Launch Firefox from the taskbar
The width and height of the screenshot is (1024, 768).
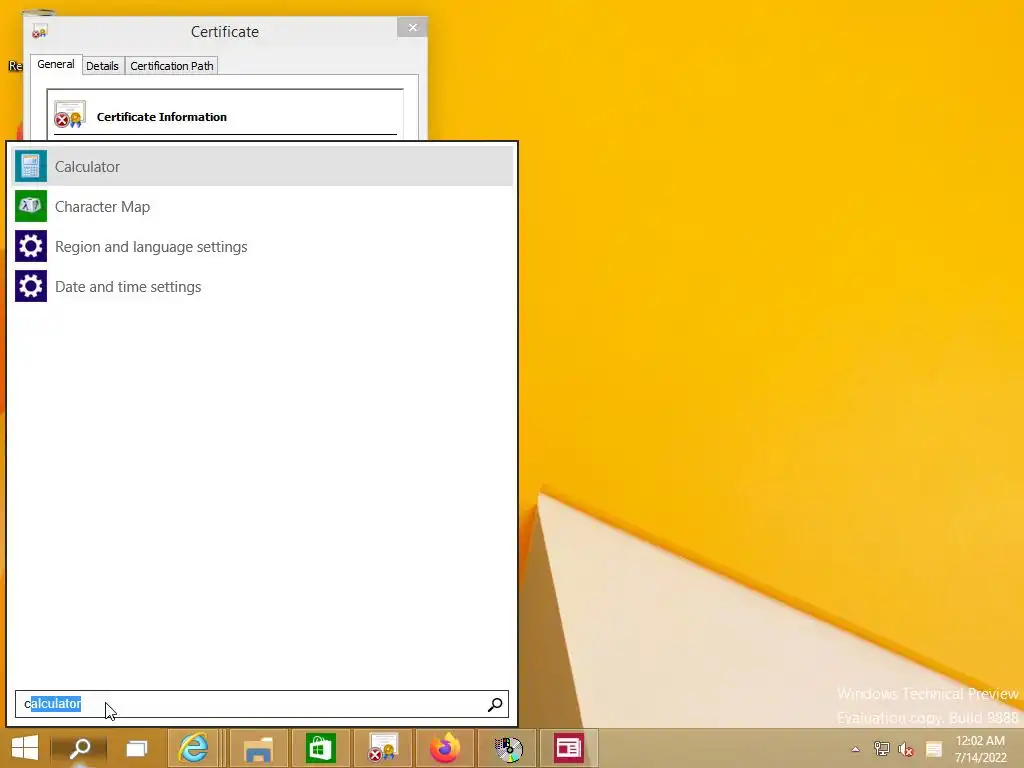[x=445, y=748]
